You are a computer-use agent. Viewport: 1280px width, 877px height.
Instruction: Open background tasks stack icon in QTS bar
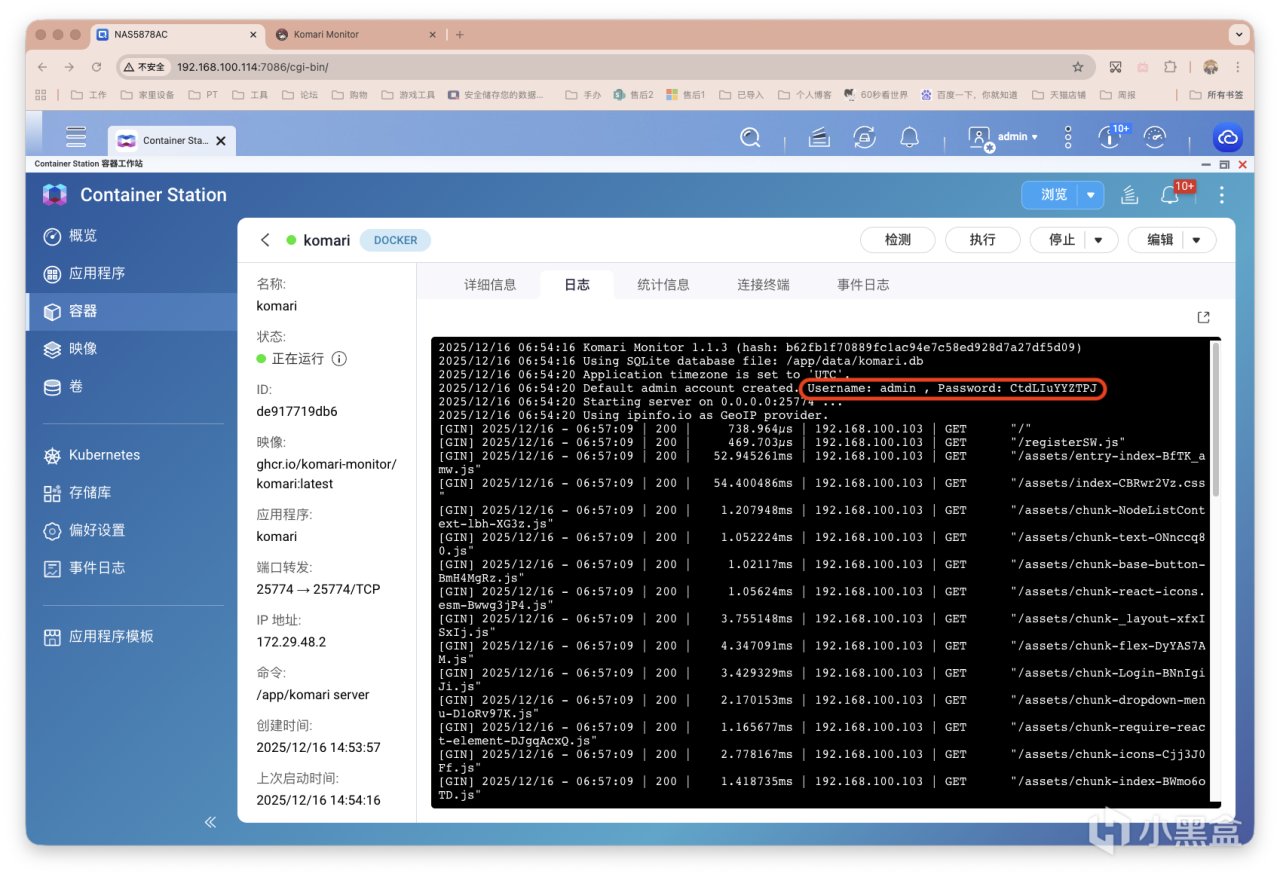(x=819, y=137)
